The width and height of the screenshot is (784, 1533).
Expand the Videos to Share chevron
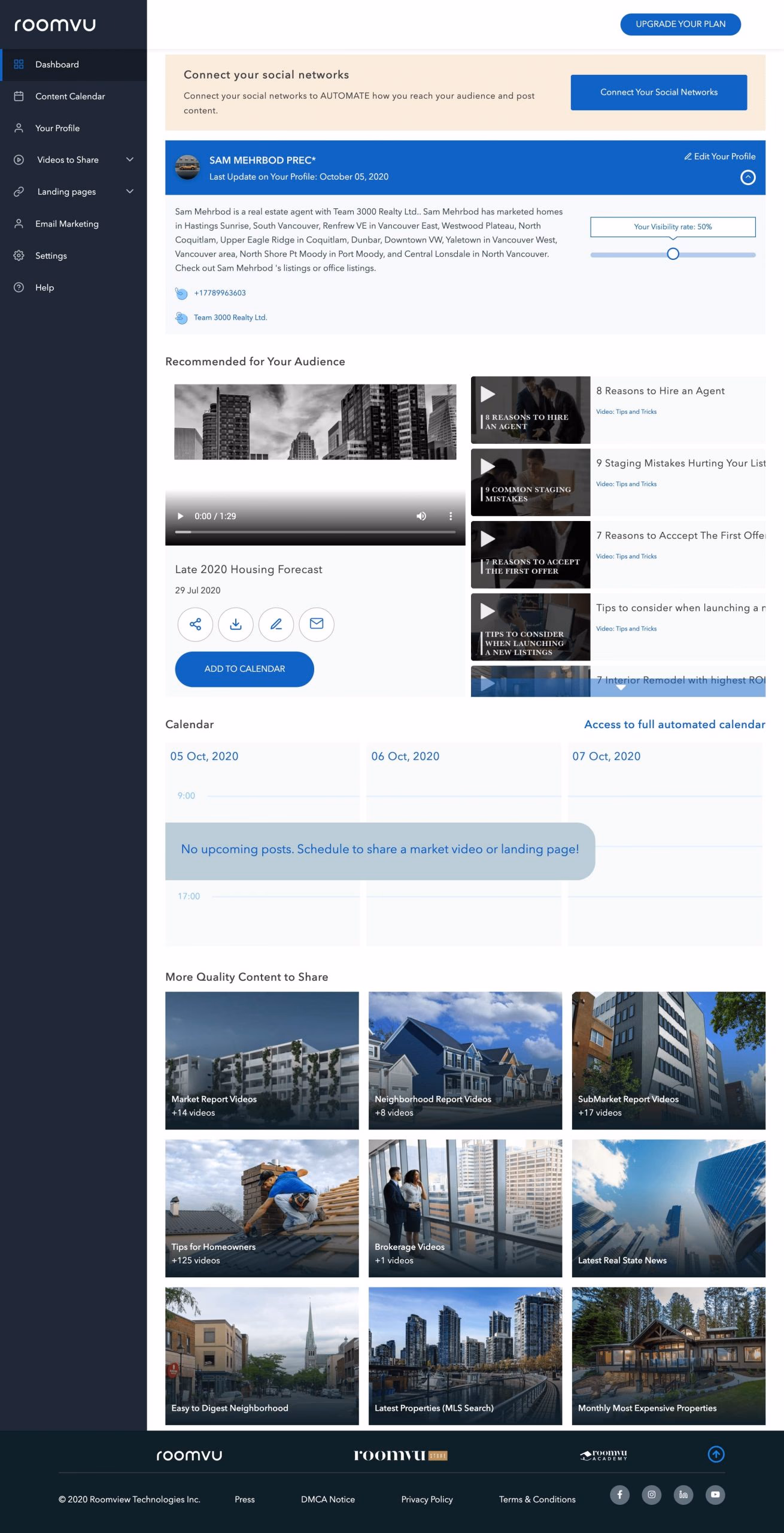coord(130,160)
